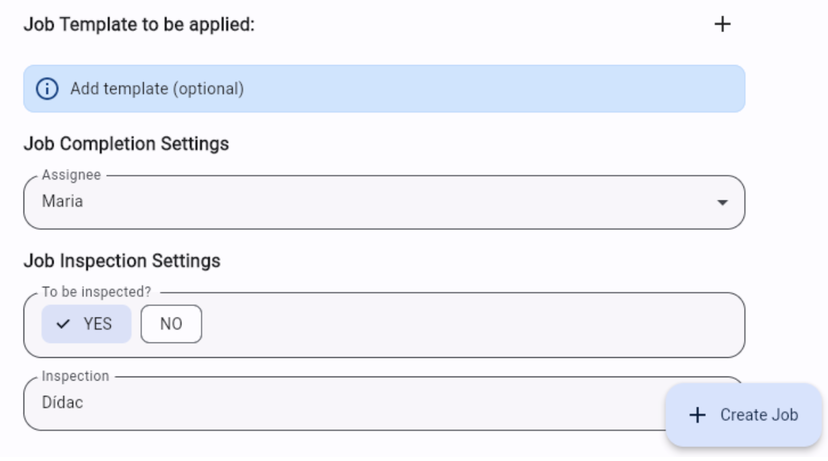Click the plus icon to add a job template
This screenshot has height=461, width=828.
(722, 24)
